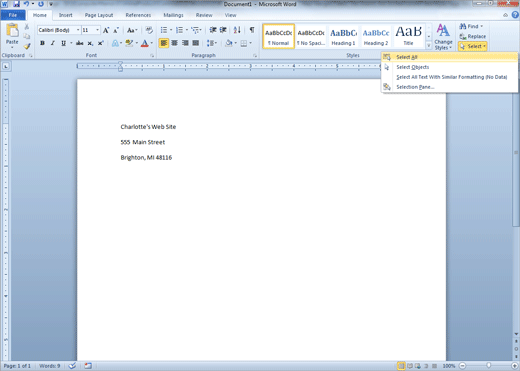Select Center alignment
520x371 pixels.
pos(174,43)
